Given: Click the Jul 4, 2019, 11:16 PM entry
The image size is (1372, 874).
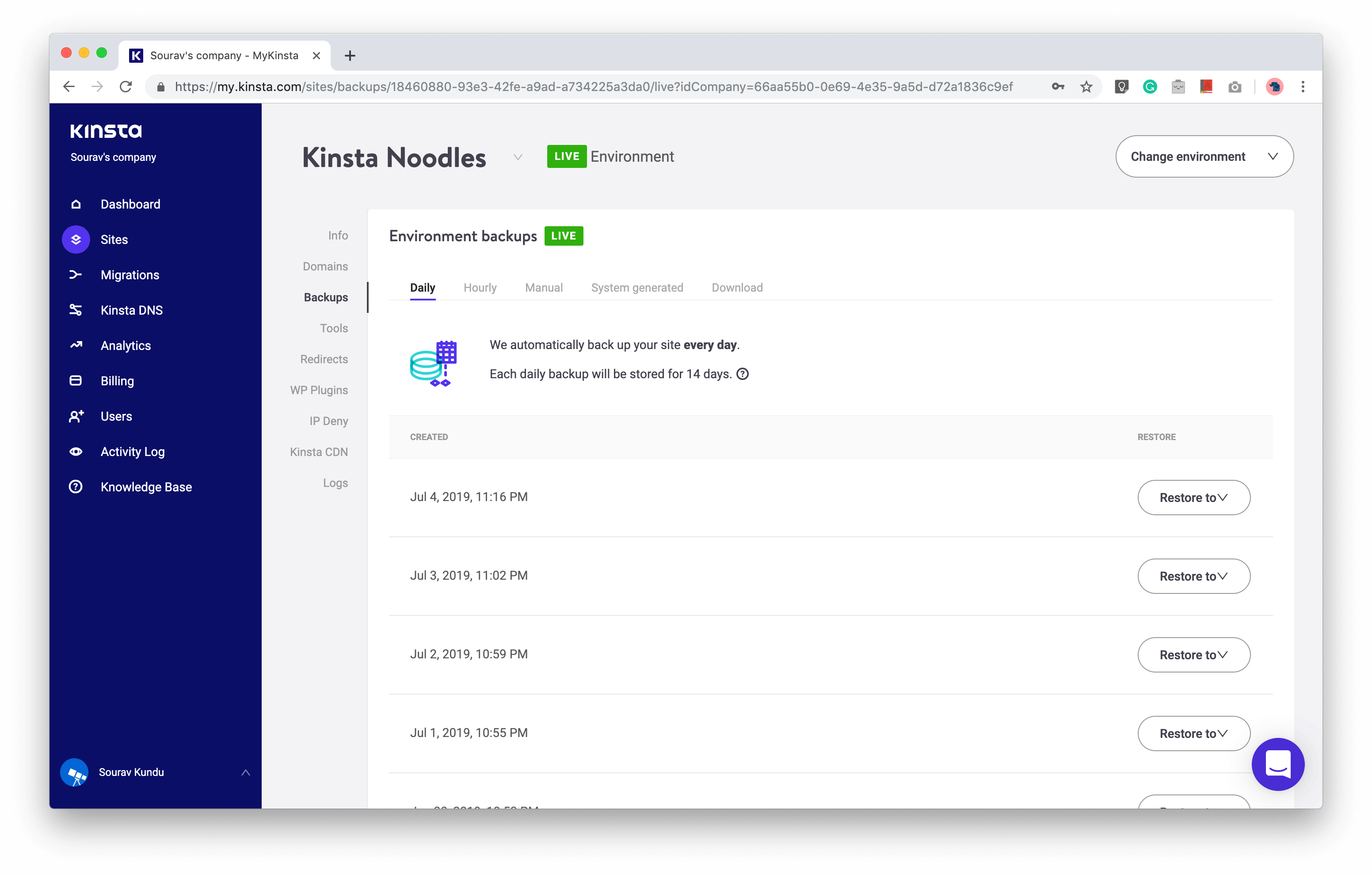Looking at the screenshot, I should pos(469,497).
